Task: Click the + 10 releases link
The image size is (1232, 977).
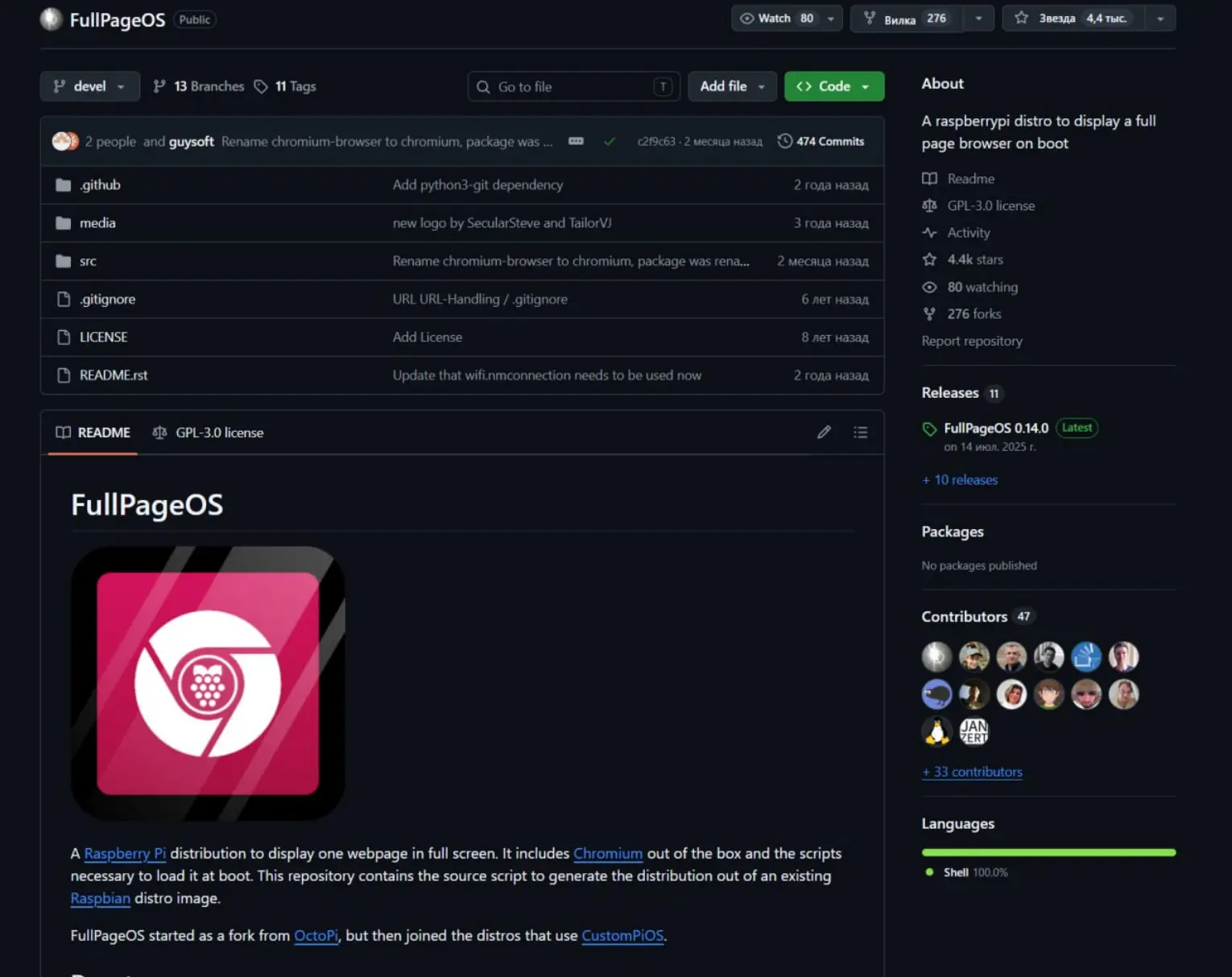Action: 960,480
